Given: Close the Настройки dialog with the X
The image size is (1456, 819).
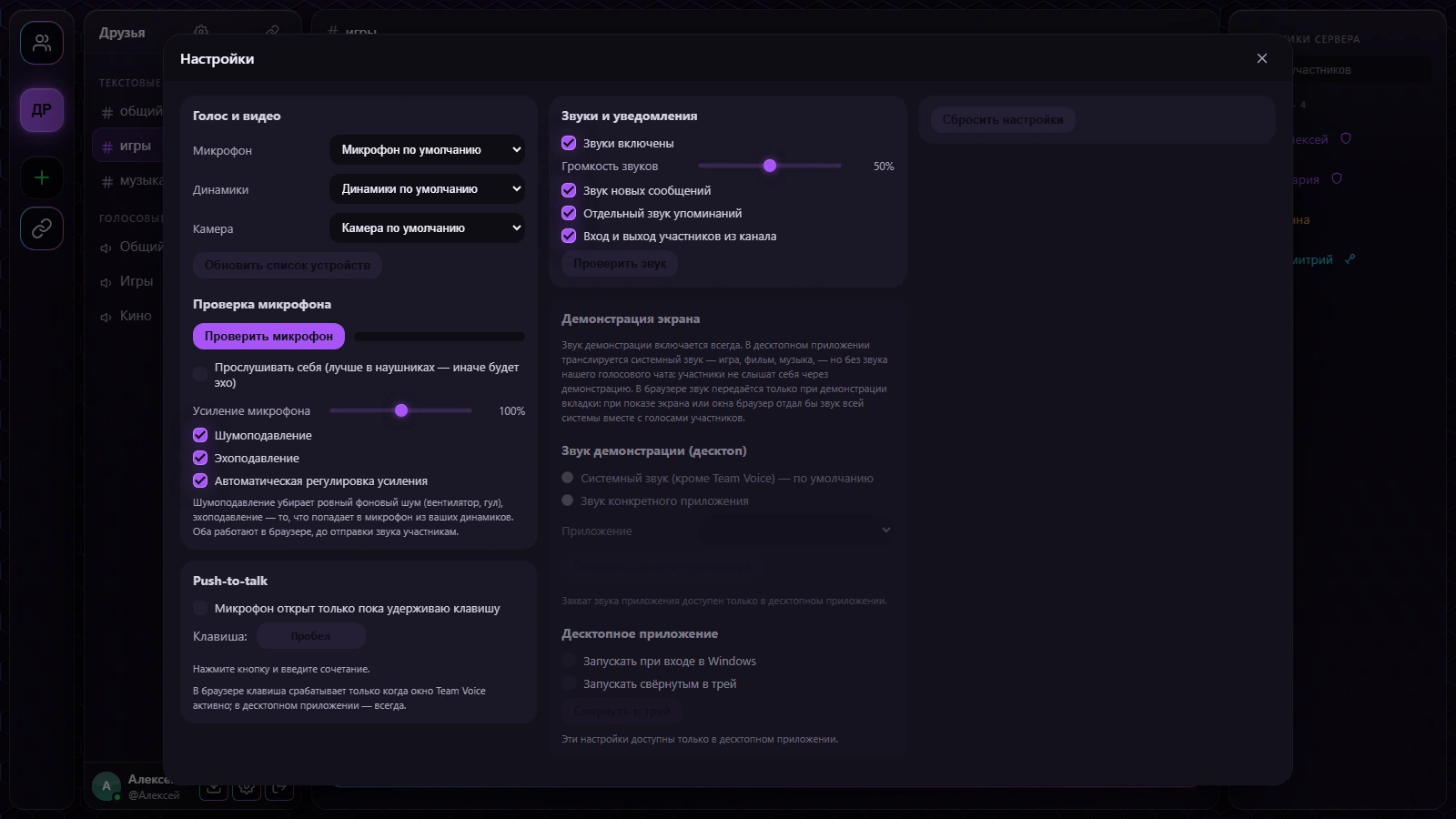Looking at the screenshot, I should (x=1261, y=58).
